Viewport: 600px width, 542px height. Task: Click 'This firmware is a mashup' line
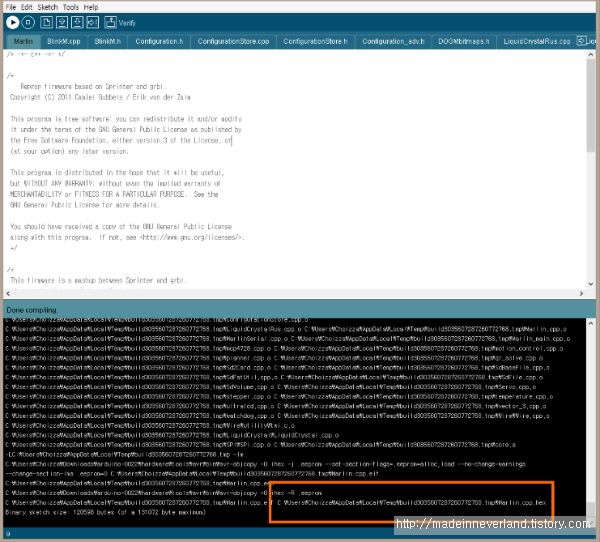(99, 280)
